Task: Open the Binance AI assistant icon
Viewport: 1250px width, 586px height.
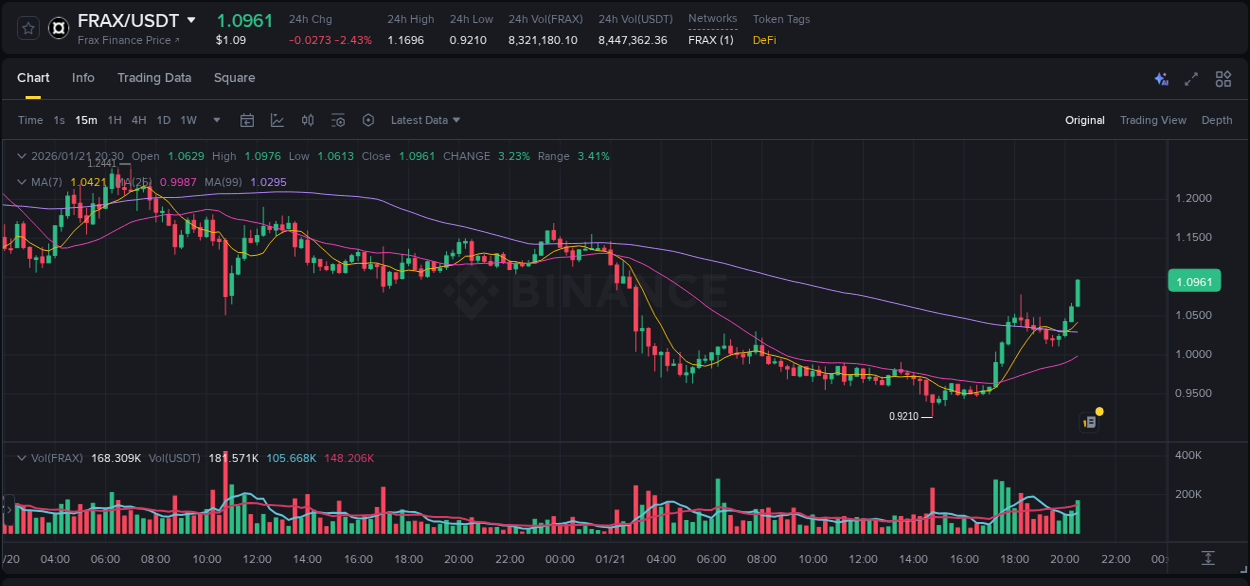Action: click(x=1161, y=77)
